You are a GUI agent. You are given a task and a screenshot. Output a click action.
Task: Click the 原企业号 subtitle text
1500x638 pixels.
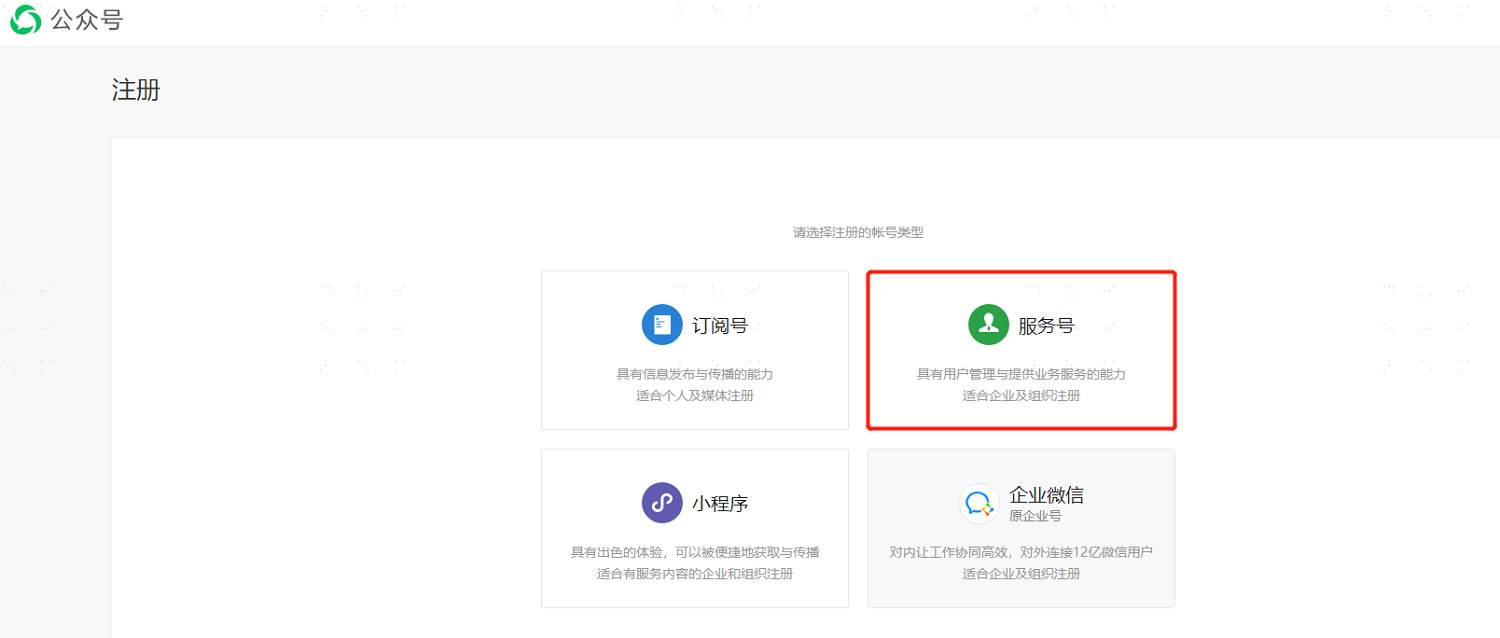(1035, 516)
